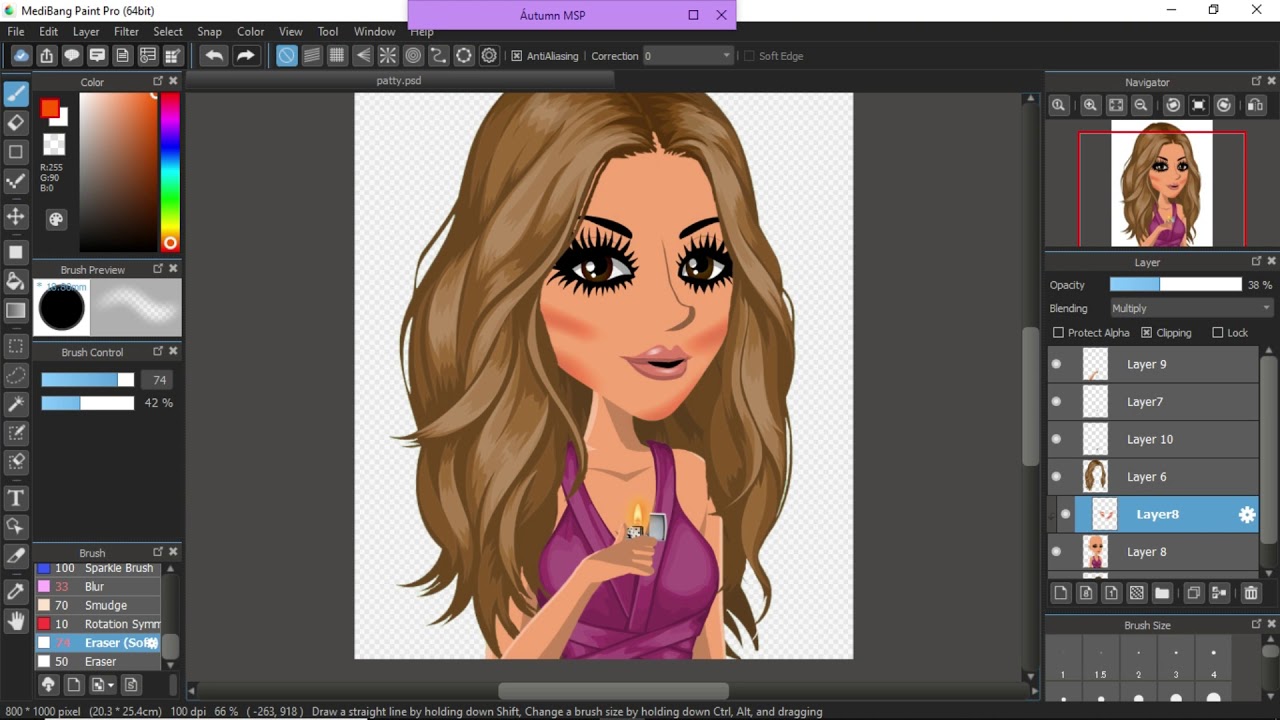Add a new 8-bit layer
This screenshot has height=720, width=1280.
[x=1086, y=593]
